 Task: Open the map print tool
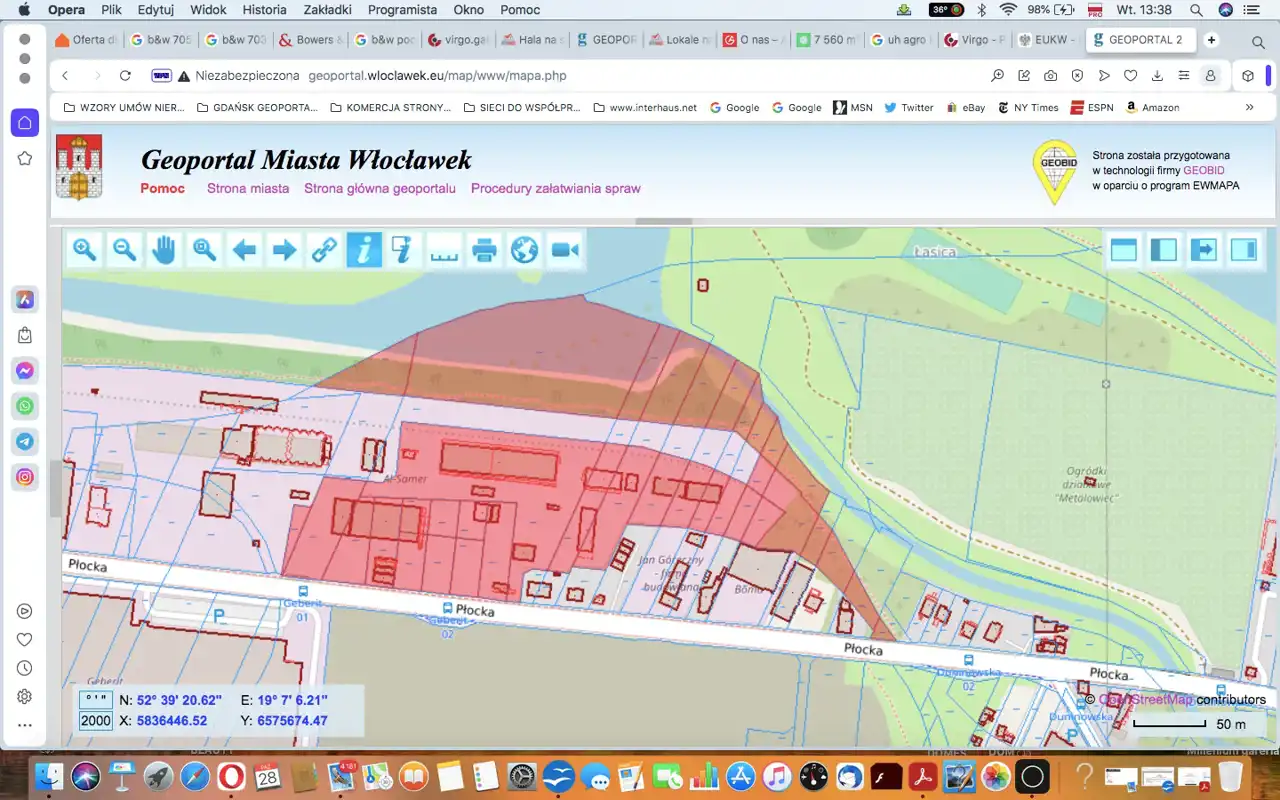coord(485,250)
